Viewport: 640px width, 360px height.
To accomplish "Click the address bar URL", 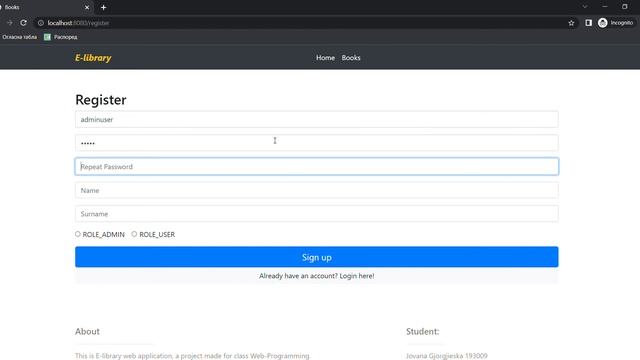I will coord(78,23).
